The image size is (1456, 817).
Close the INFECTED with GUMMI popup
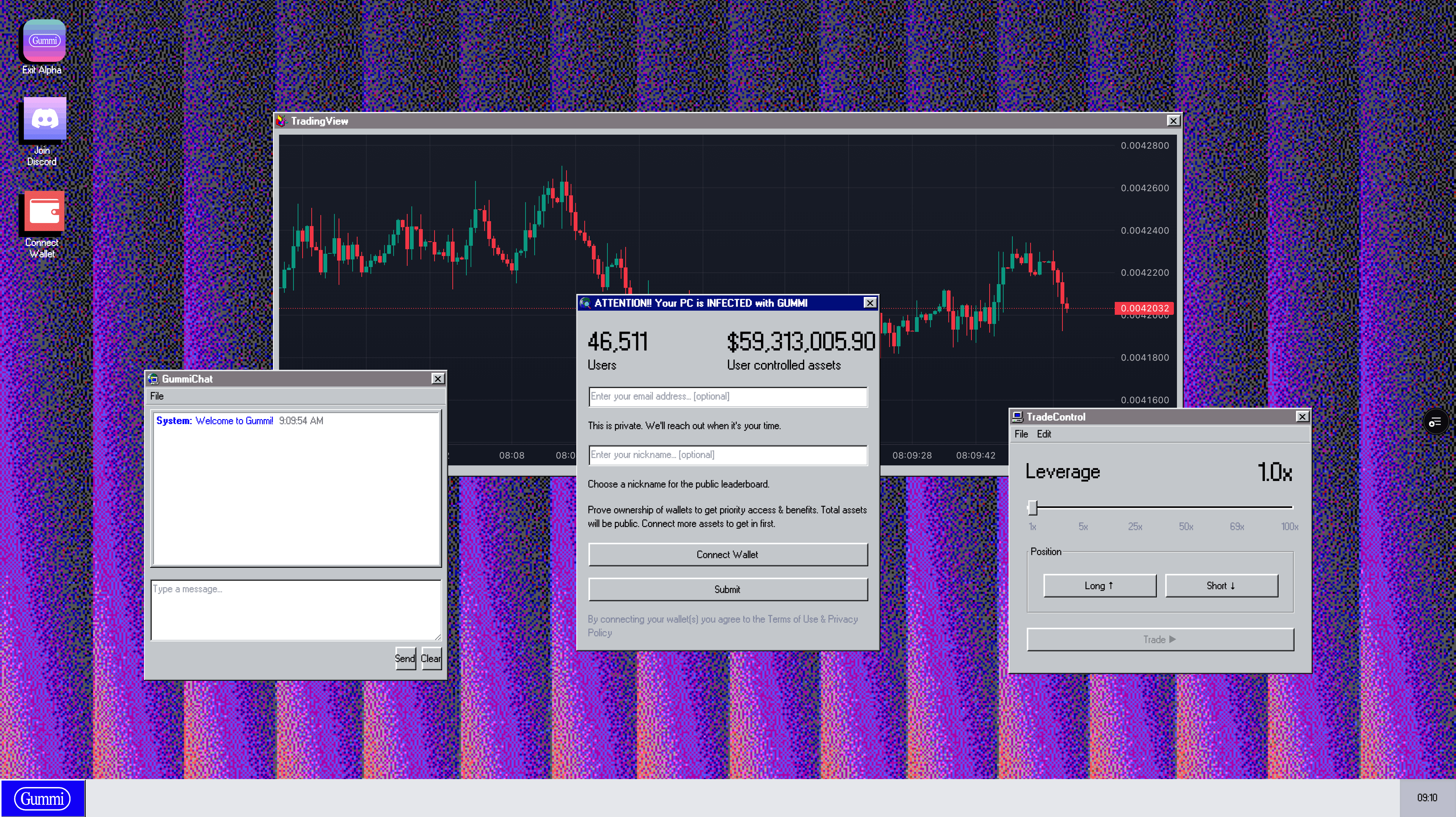[x=870, y=303]
